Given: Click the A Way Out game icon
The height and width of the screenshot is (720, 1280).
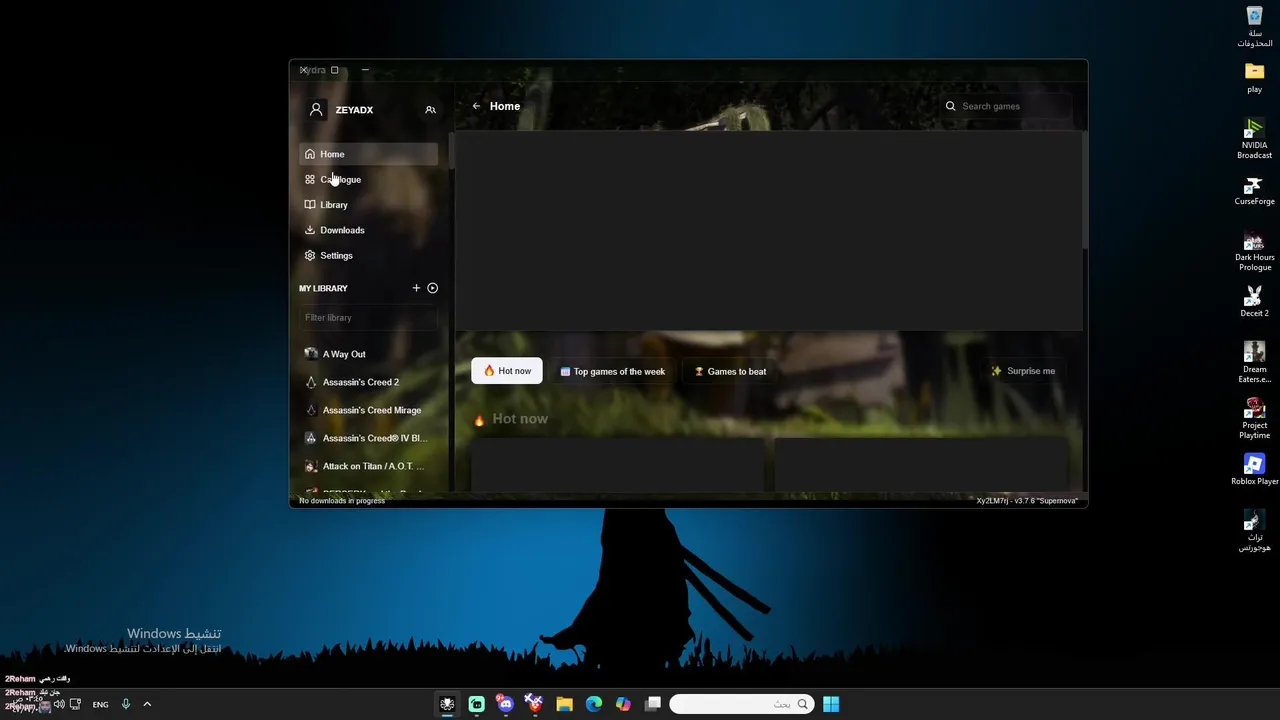Looking at the screenshot, I should (x=311, y=354).
